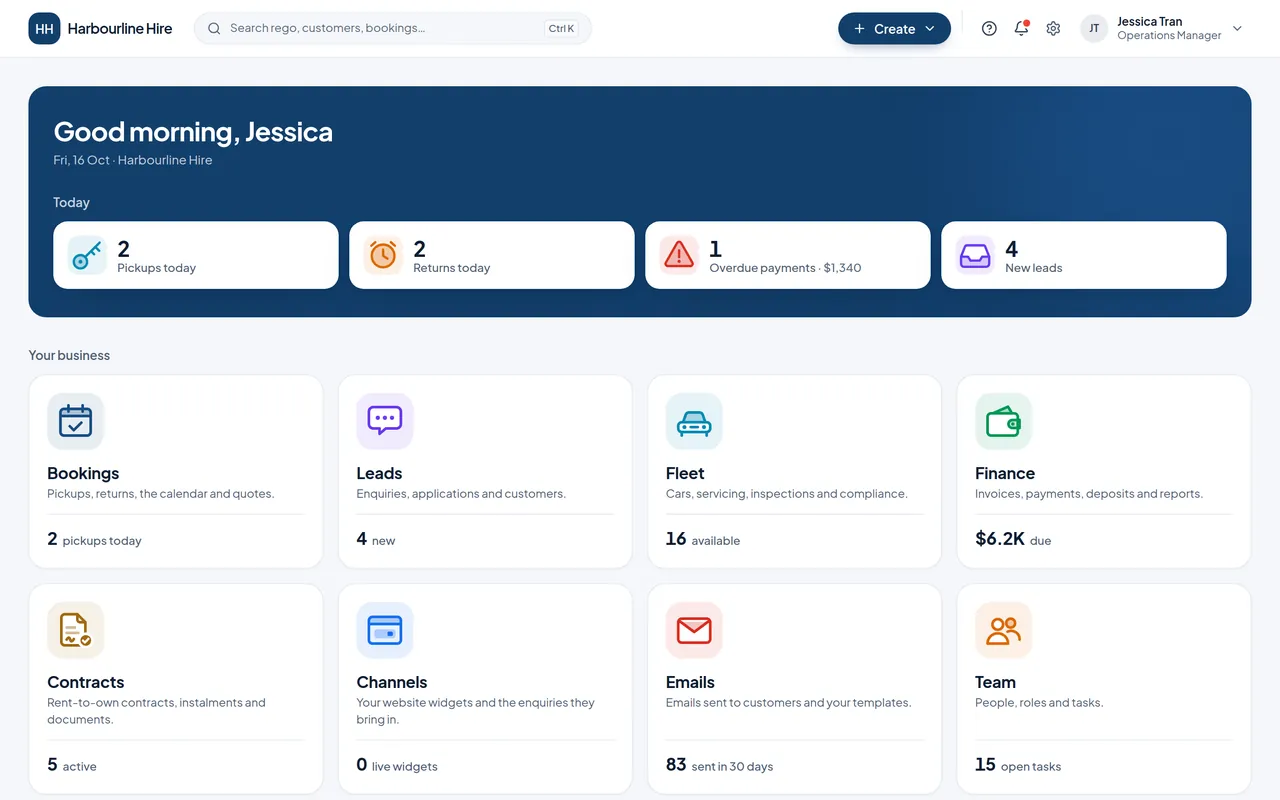Open the Emails section title
Image resolution: width=1280 pixels, height=800 pixels.
(690, 682)
